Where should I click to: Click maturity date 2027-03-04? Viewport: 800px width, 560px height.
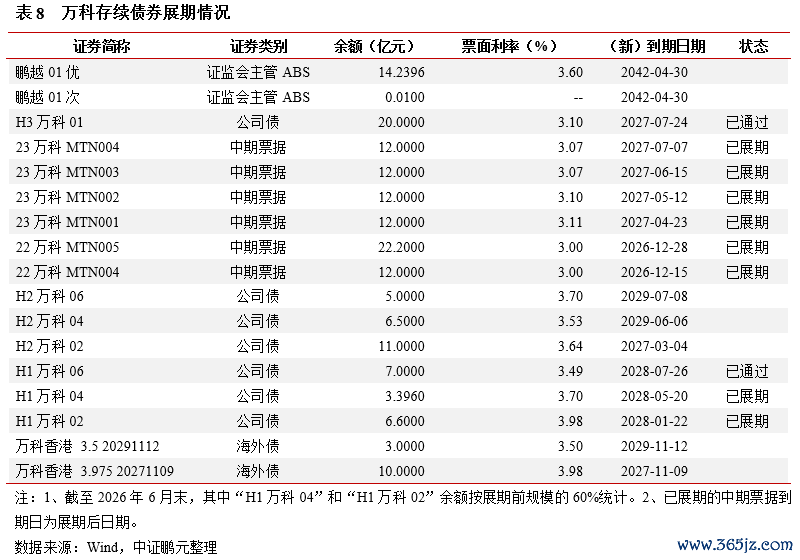pos(654,346)
